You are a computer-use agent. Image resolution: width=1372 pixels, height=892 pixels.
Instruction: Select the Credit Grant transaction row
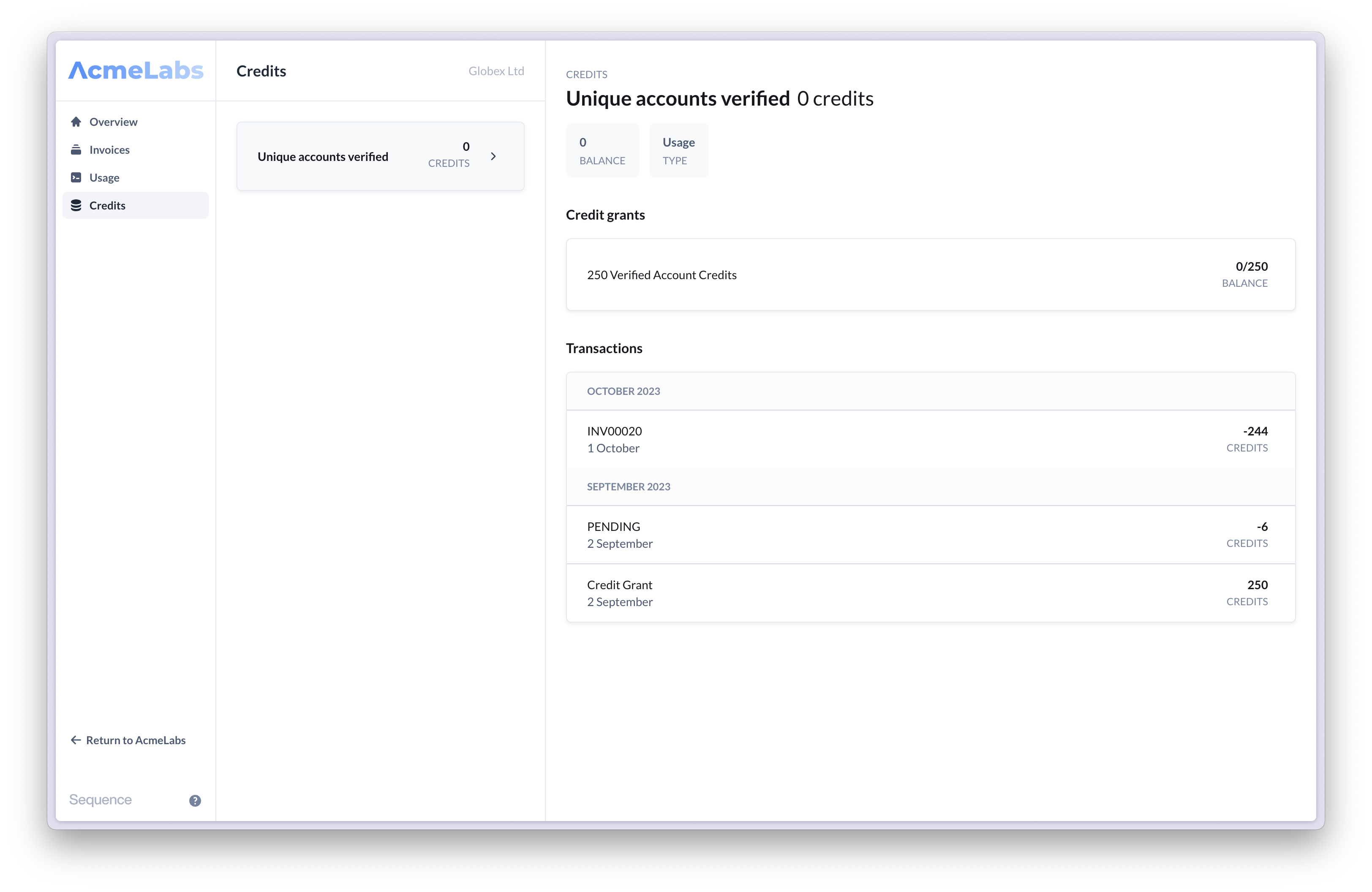pos(931,593)
